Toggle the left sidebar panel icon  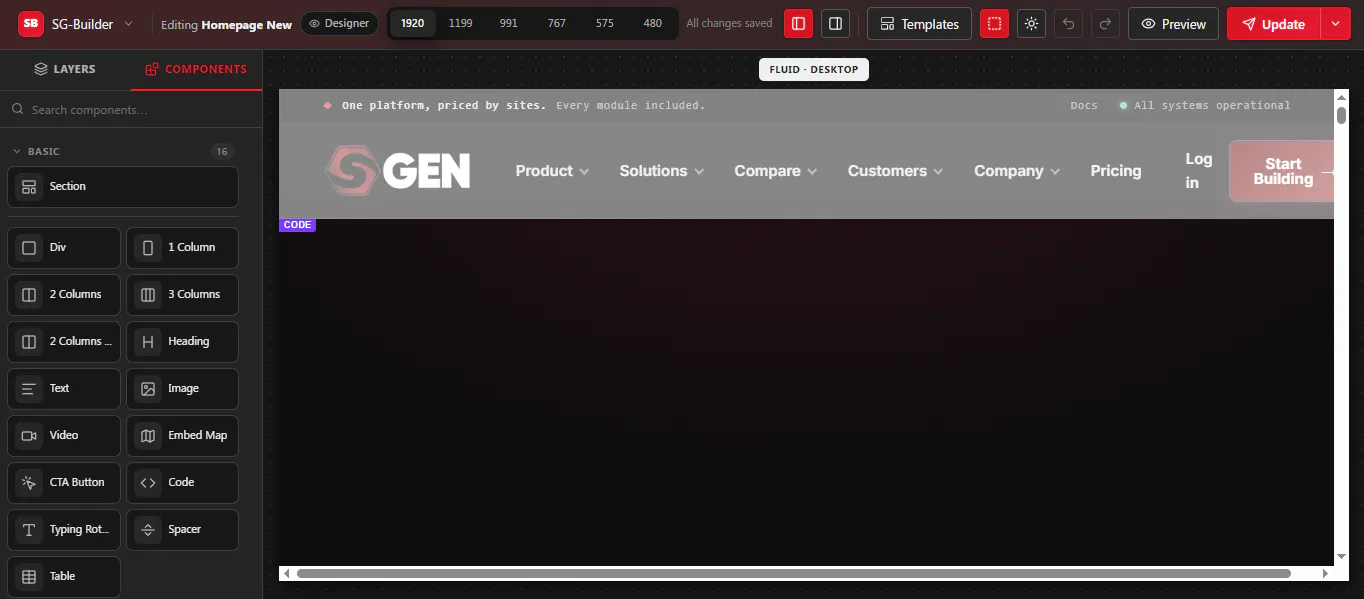[x=798, y=23]
